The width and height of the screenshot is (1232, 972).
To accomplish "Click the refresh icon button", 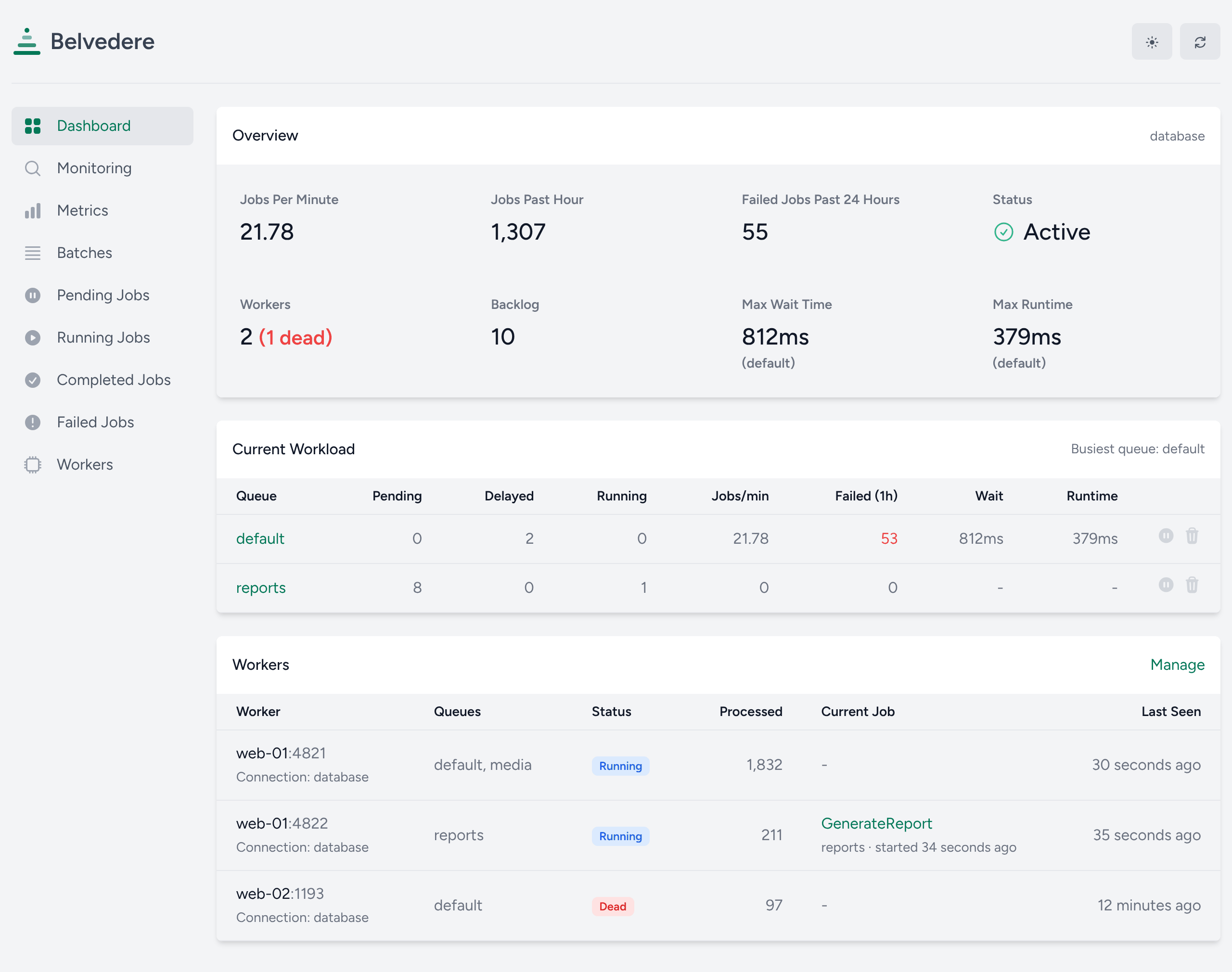I will (1200, 41).
